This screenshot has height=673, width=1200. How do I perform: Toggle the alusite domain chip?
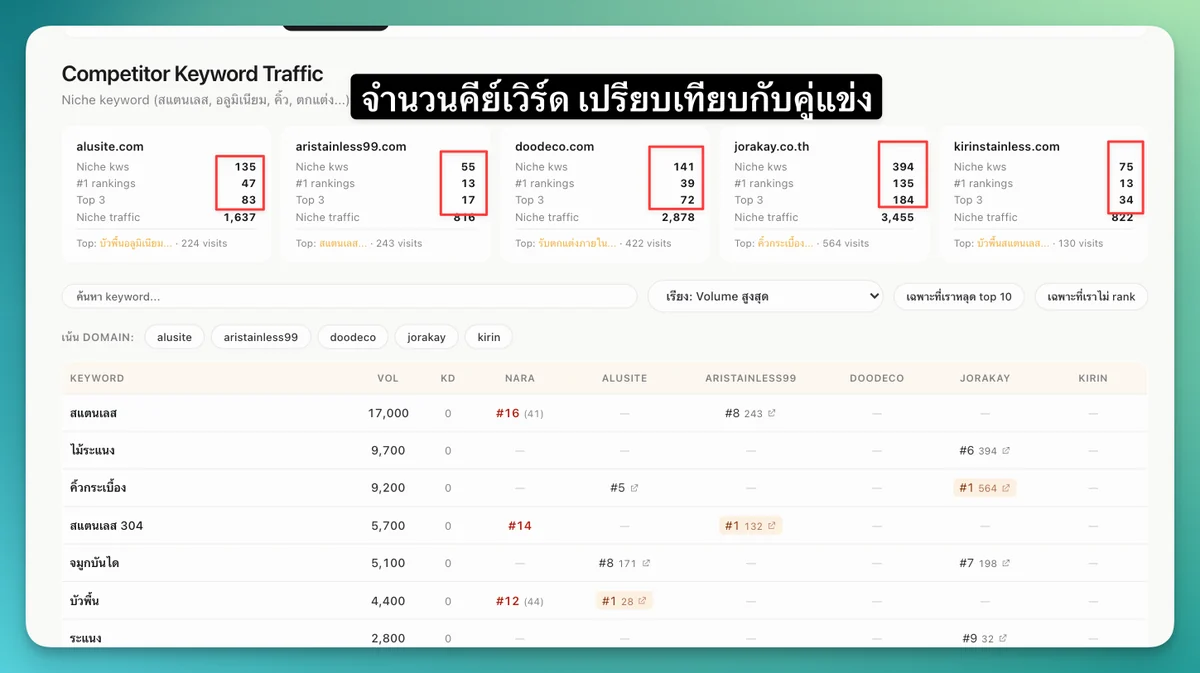coord(174,337)
